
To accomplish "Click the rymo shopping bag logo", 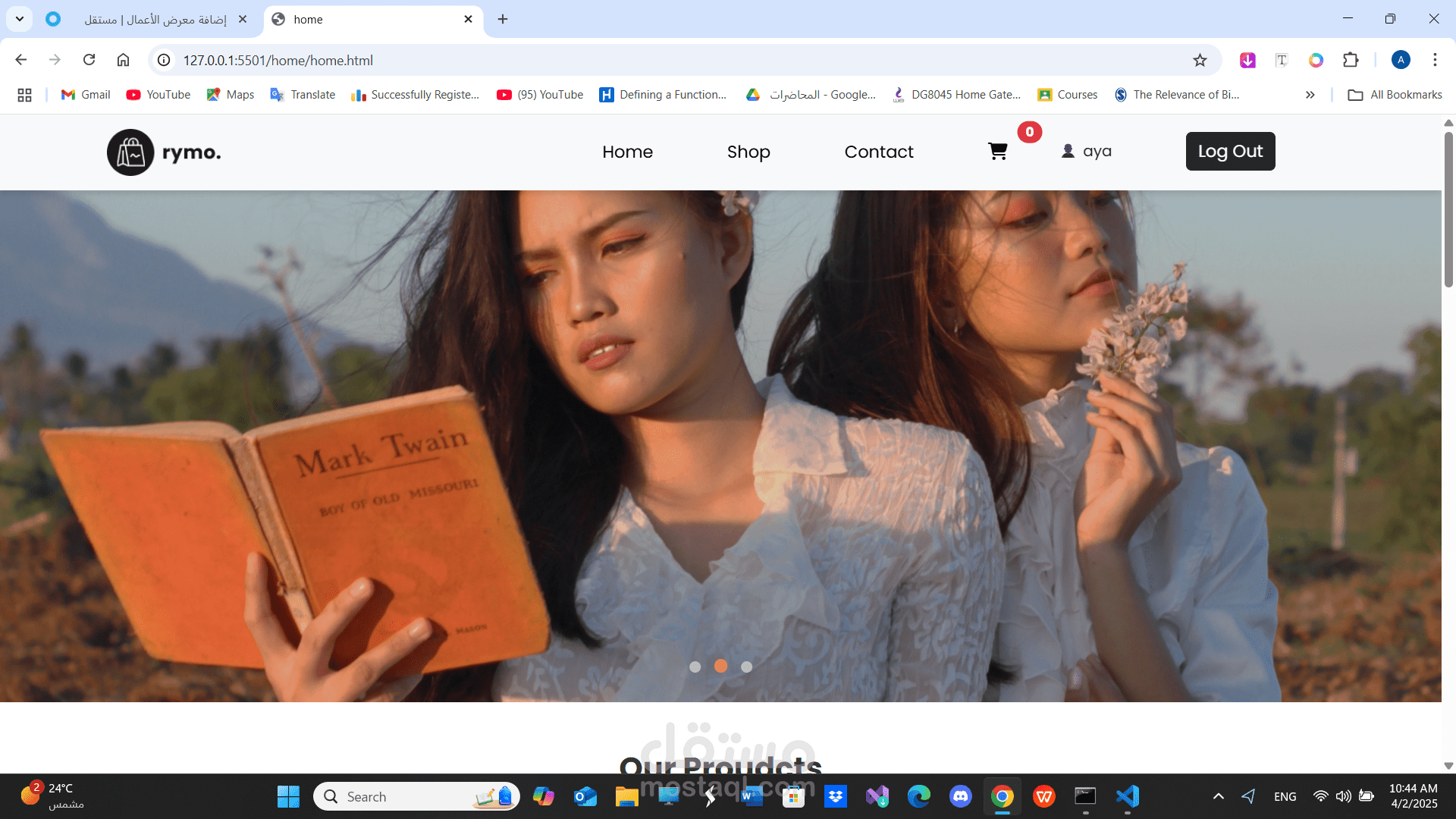I will tap(130, 152).
